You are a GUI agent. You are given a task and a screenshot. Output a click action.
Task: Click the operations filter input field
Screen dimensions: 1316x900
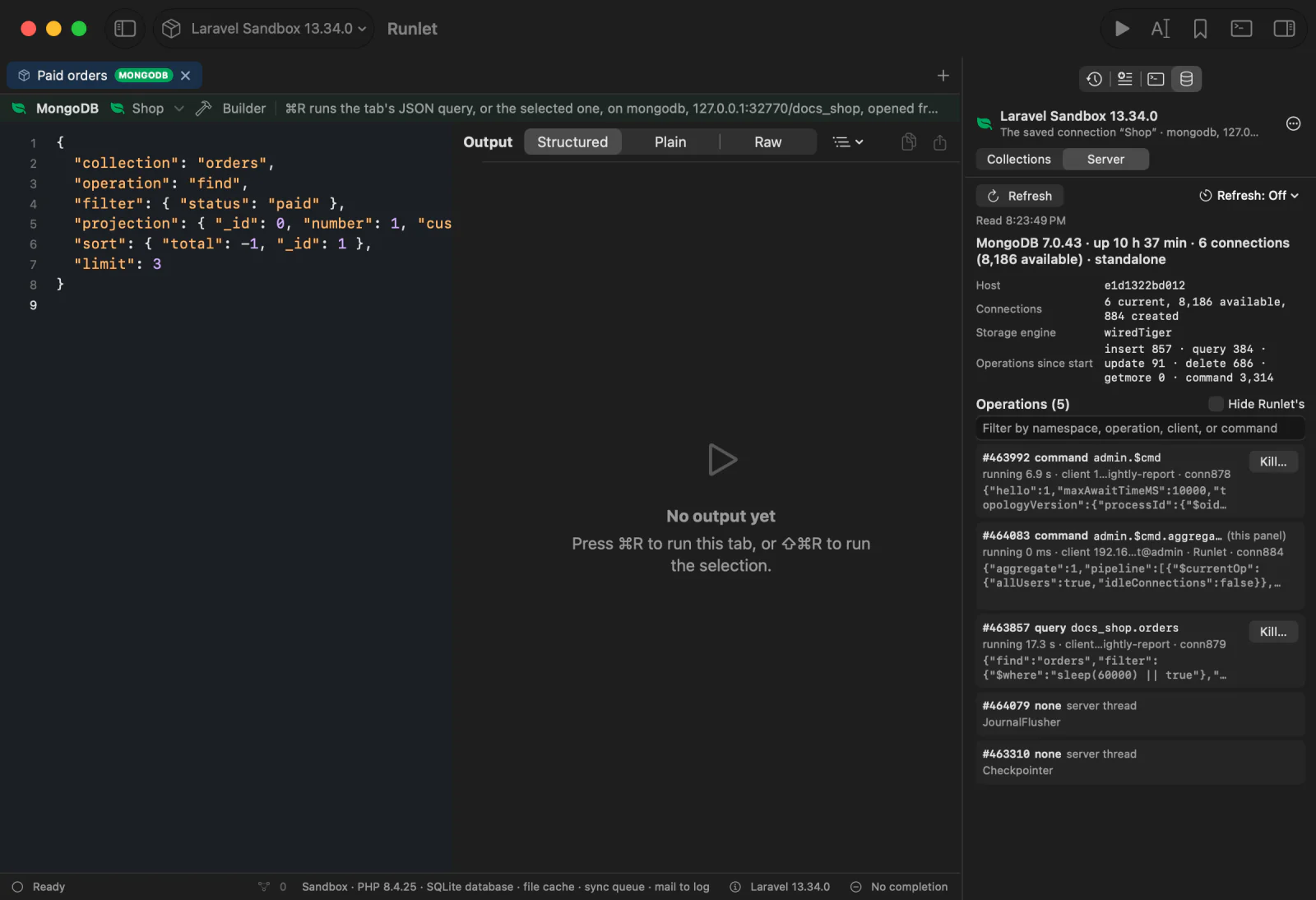pyautogui.click(x=1140, y=429)
